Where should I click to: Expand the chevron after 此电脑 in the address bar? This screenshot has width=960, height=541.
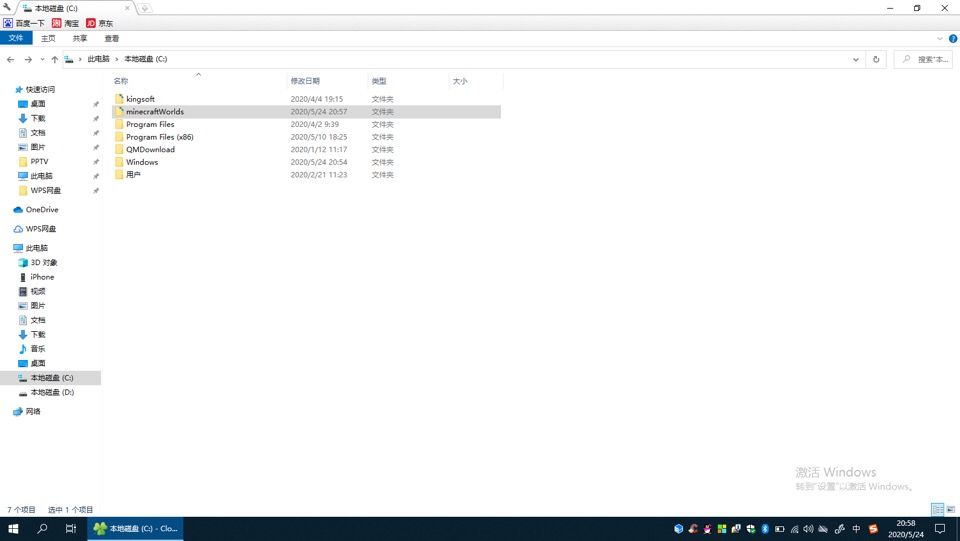116,59
